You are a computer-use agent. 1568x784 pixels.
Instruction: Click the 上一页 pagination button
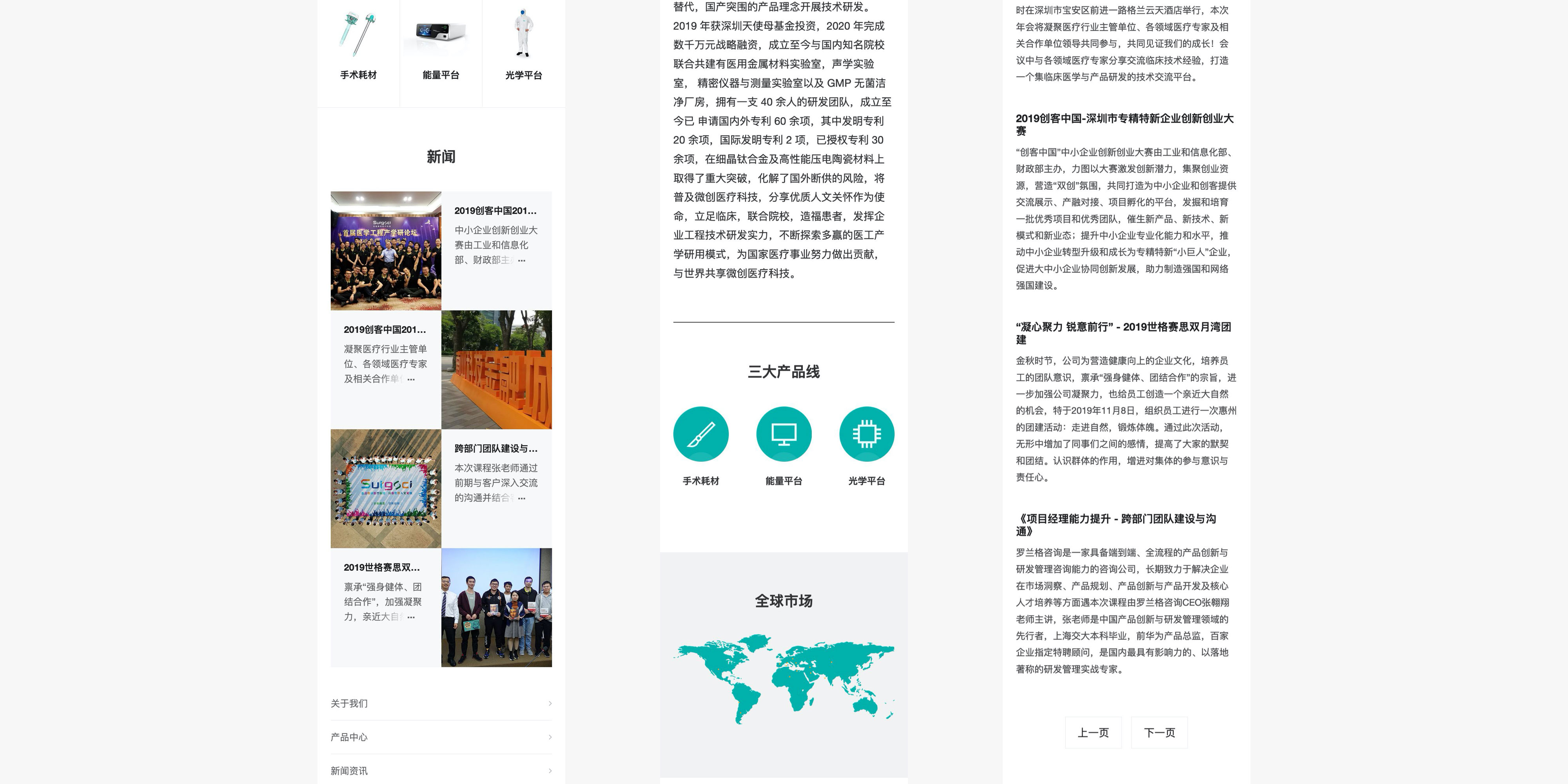click(x=1093, y=733)
